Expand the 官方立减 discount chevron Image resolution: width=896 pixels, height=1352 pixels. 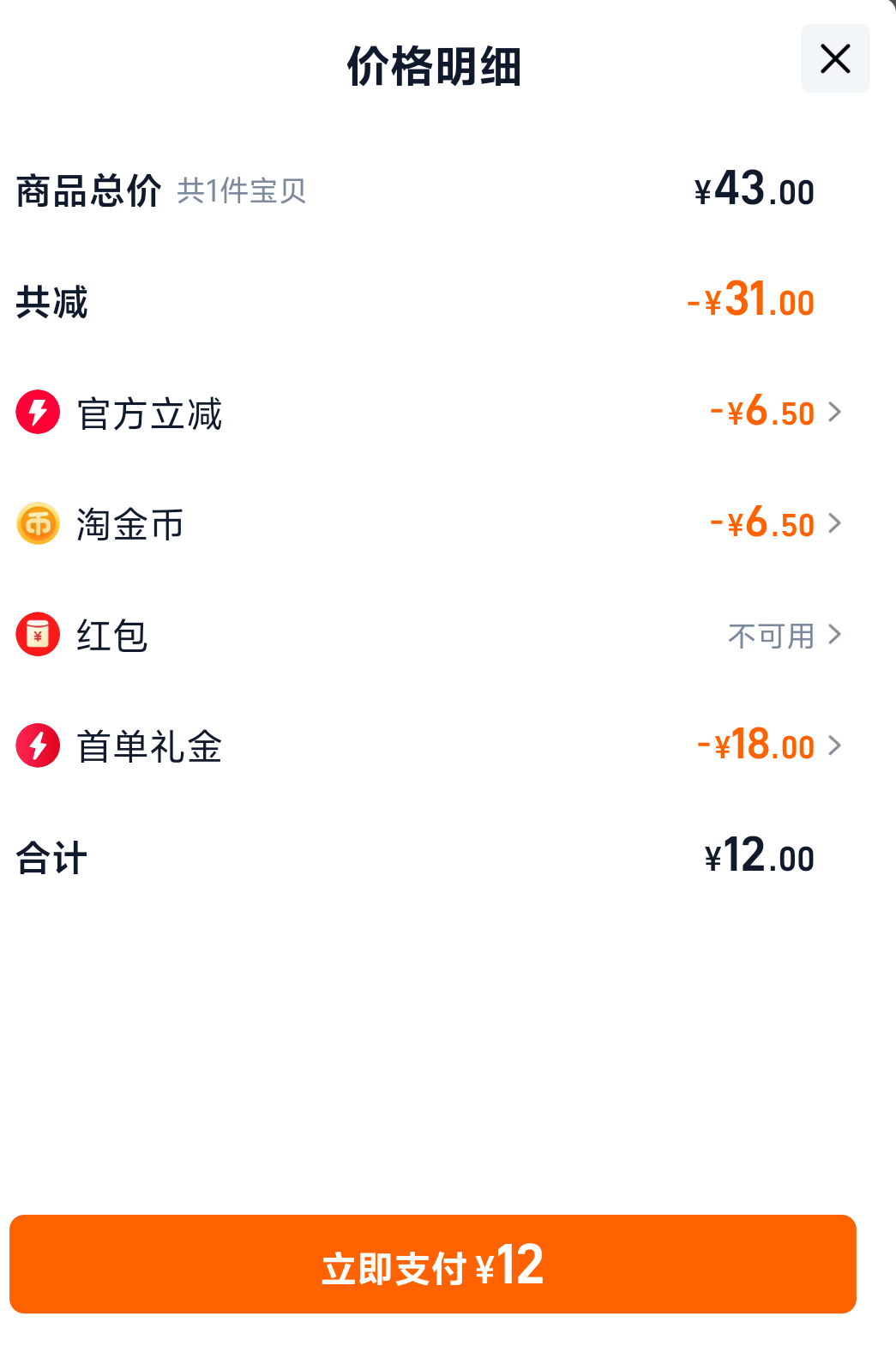[834, 412]
